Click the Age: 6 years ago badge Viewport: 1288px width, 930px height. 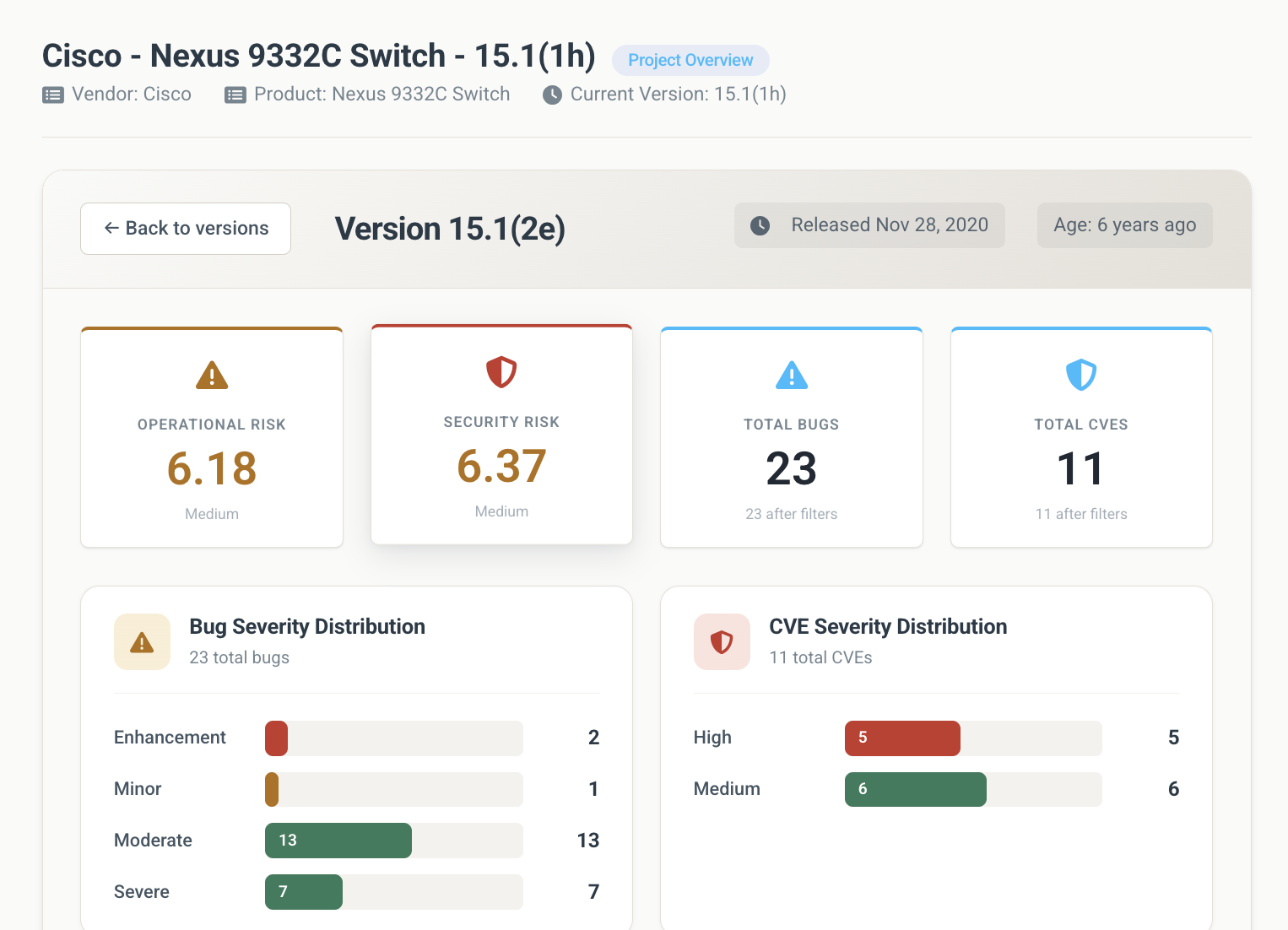point(1125,225)
